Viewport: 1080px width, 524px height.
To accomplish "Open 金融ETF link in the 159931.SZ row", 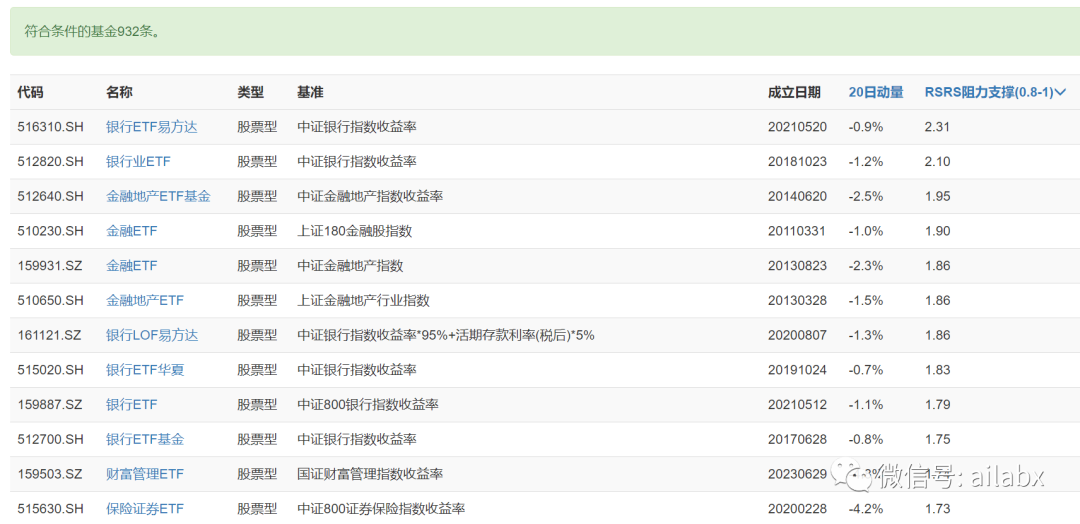I will click(x=132, y=266).
